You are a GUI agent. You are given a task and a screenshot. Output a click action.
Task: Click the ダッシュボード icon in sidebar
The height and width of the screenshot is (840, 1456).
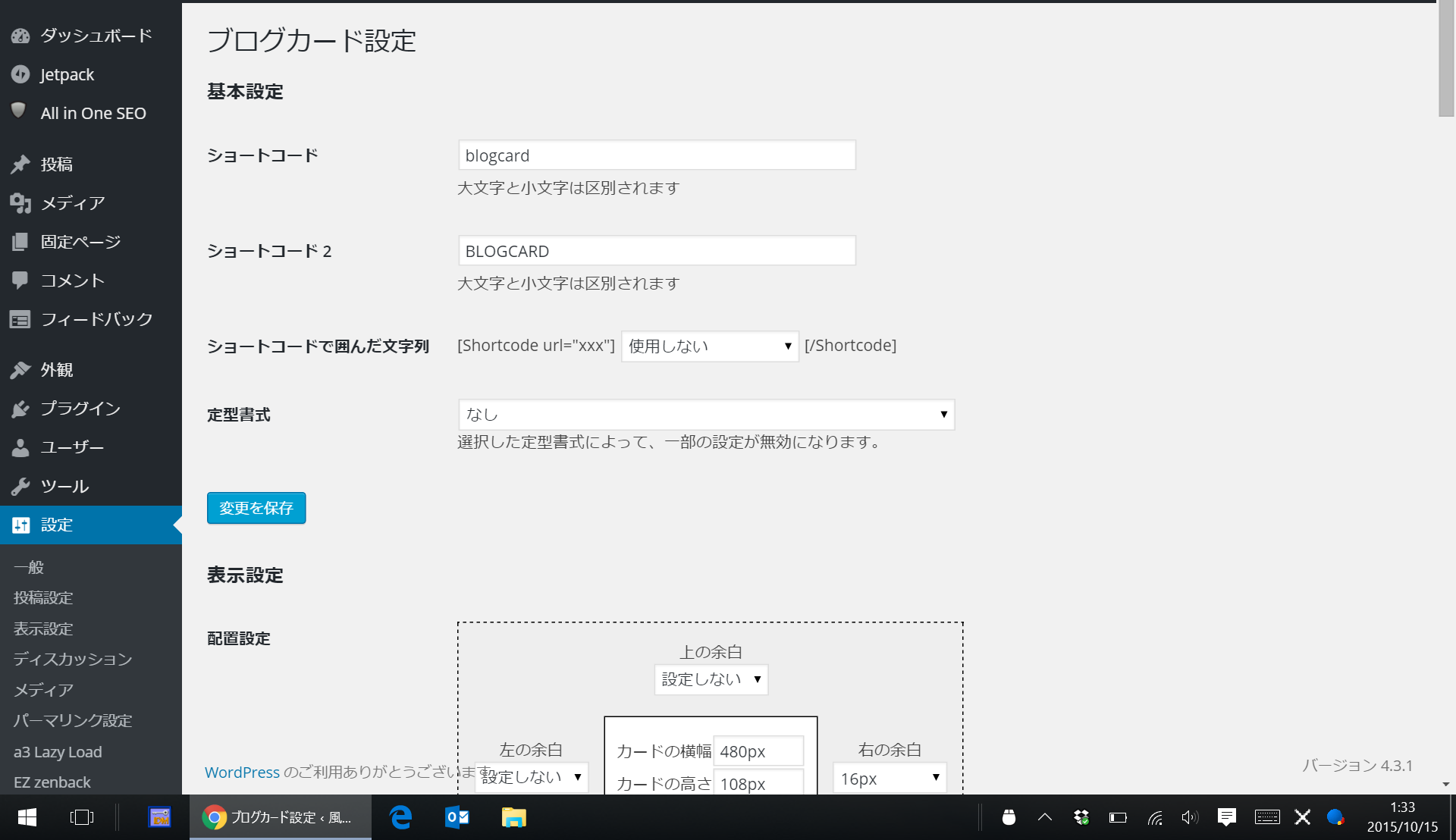(x=20, y=36)
